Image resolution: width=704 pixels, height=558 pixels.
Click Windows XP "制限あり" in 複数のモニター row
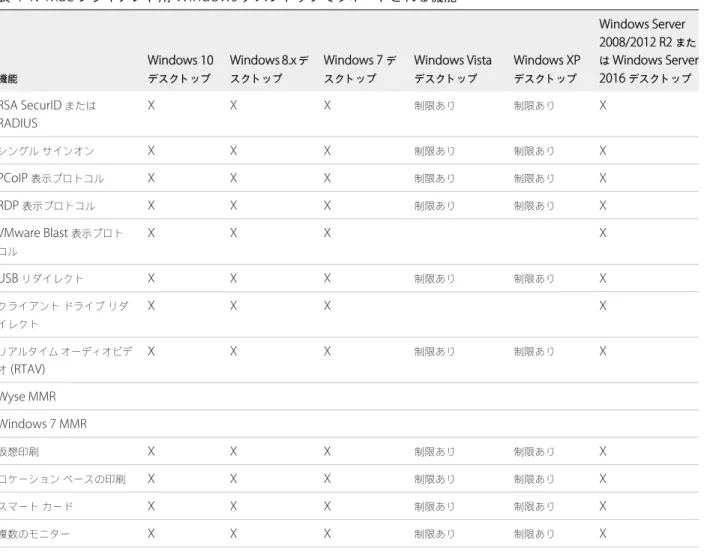click(x=534, y=533)
